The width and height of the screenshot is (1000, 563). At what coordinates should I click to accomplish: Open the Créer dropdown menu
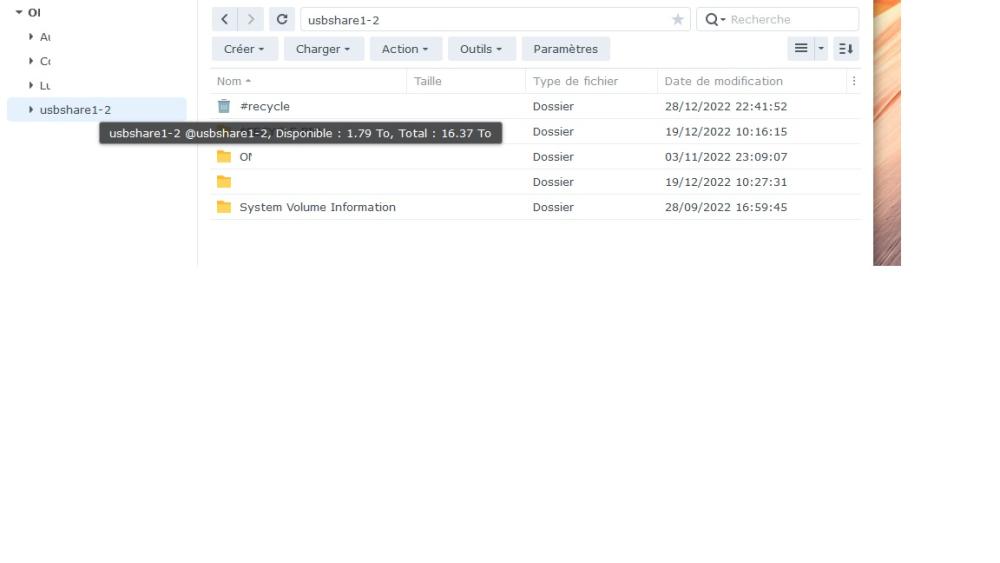pos(244,49)
